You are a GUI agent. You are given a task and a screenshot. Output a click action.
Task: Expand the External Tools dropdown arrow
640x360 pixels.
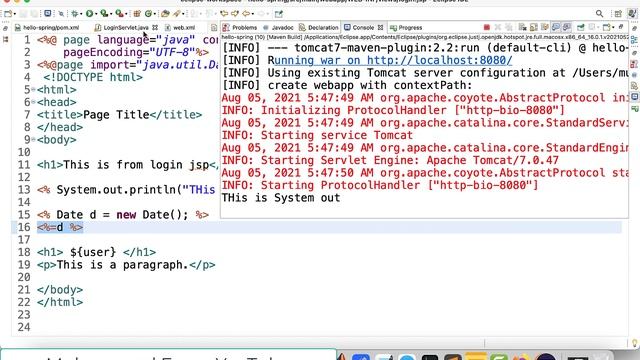[x=126, y=14]
